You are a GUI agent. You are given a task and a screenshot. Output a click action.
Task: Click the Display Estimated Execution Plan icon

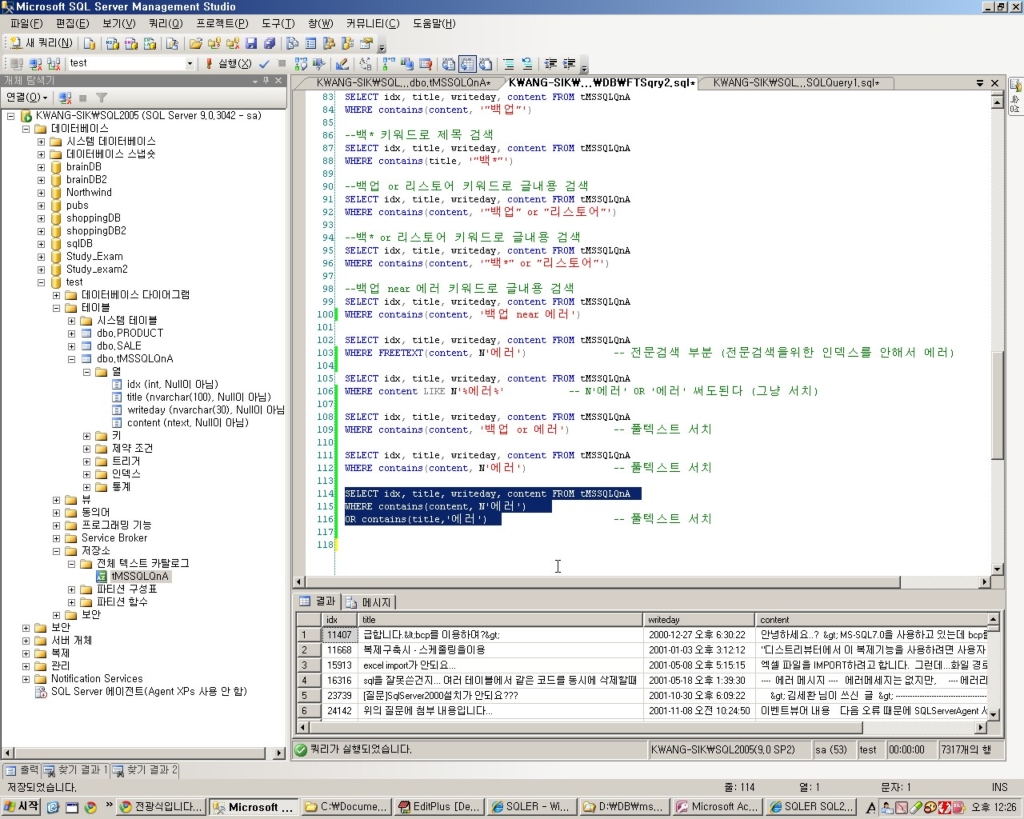tap(300, 63)
